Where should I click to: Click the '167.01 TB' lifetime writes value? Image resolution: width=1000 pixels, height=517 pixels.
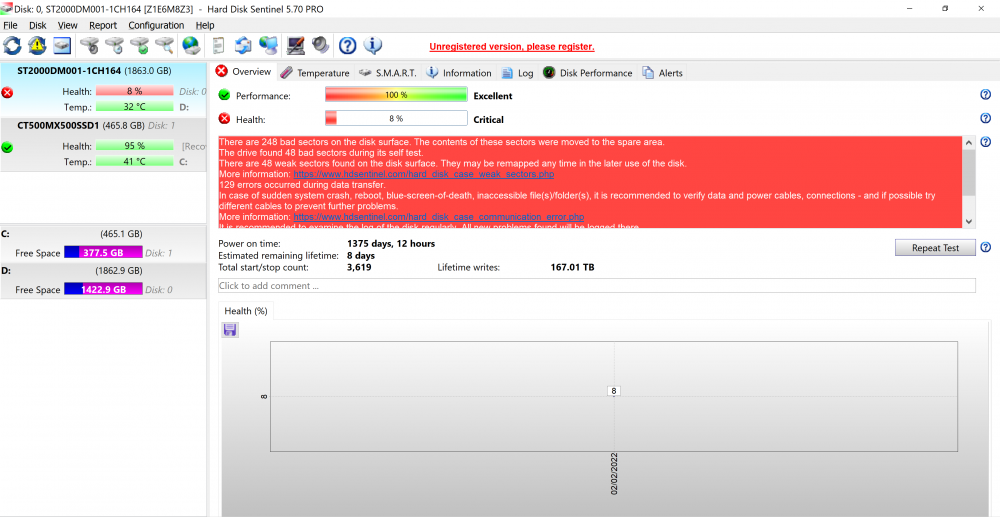click(572, 267)
